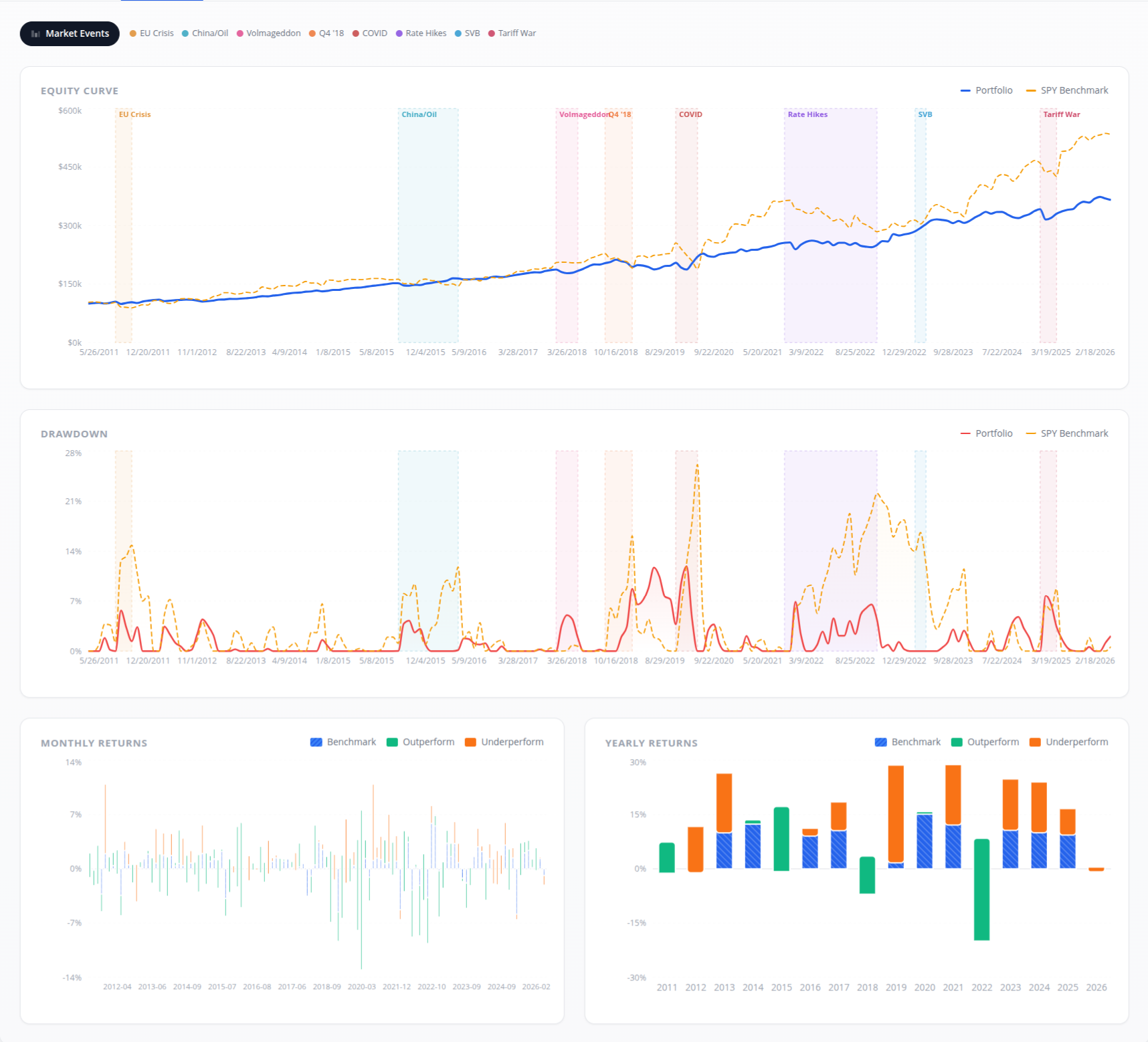Toggle the Tariff War event legend item
The height and width of the screenshot is (1042, 1148).
pos(512,33)
